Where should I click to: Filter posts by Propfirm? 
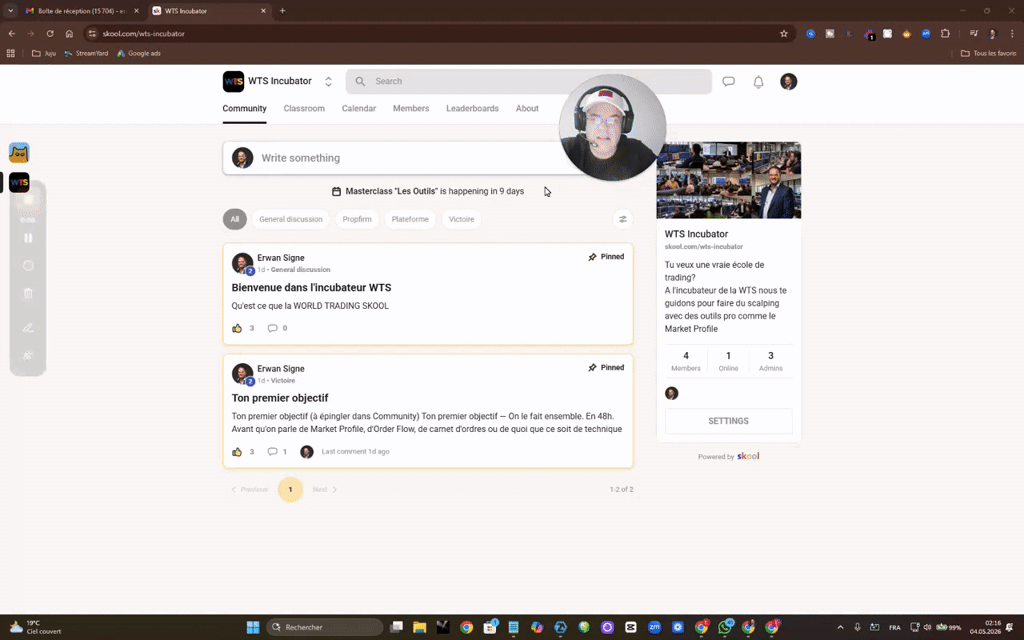[x=357, y=219]
